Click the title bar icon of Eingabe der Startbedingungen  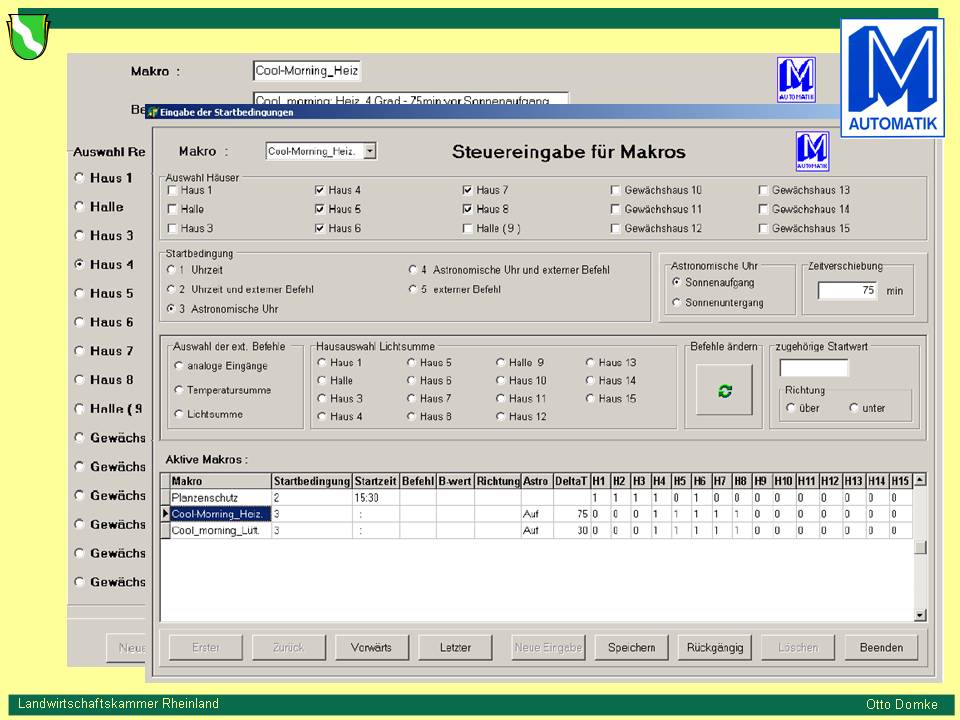(153, 113)
